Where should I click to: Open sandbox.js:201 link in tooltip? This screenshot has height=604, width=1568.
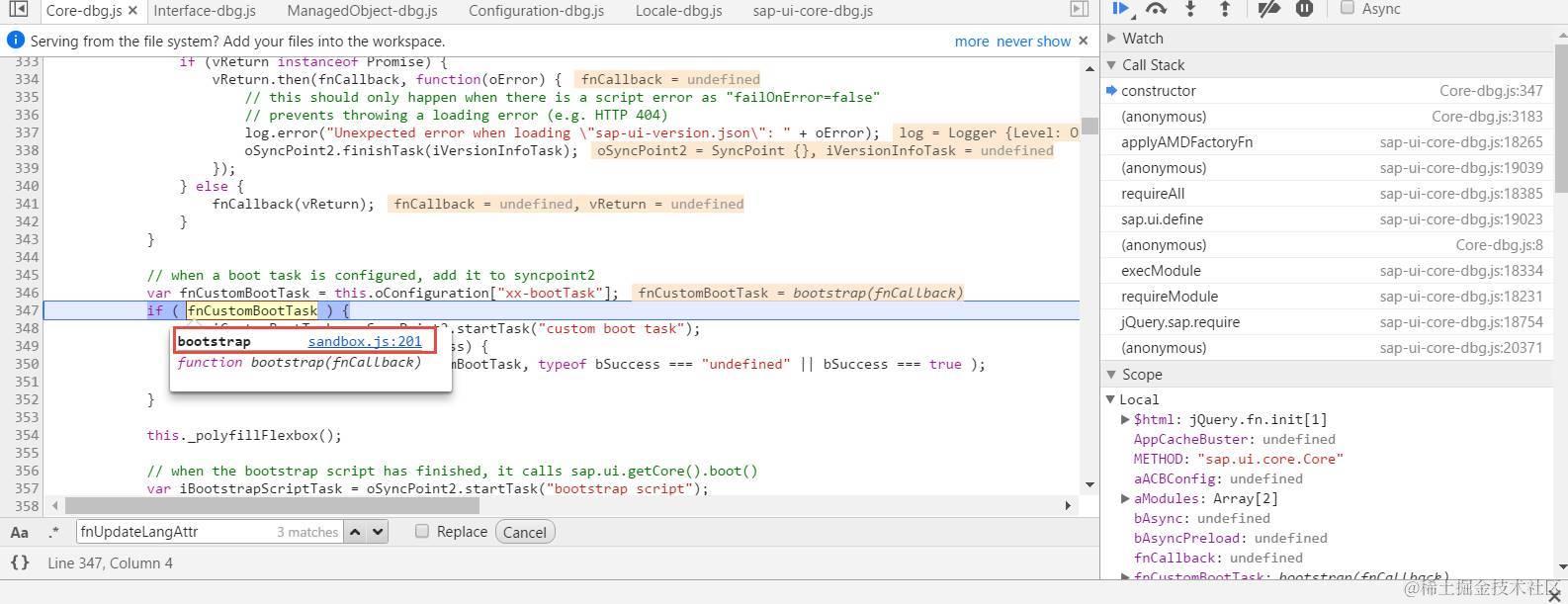365,341
